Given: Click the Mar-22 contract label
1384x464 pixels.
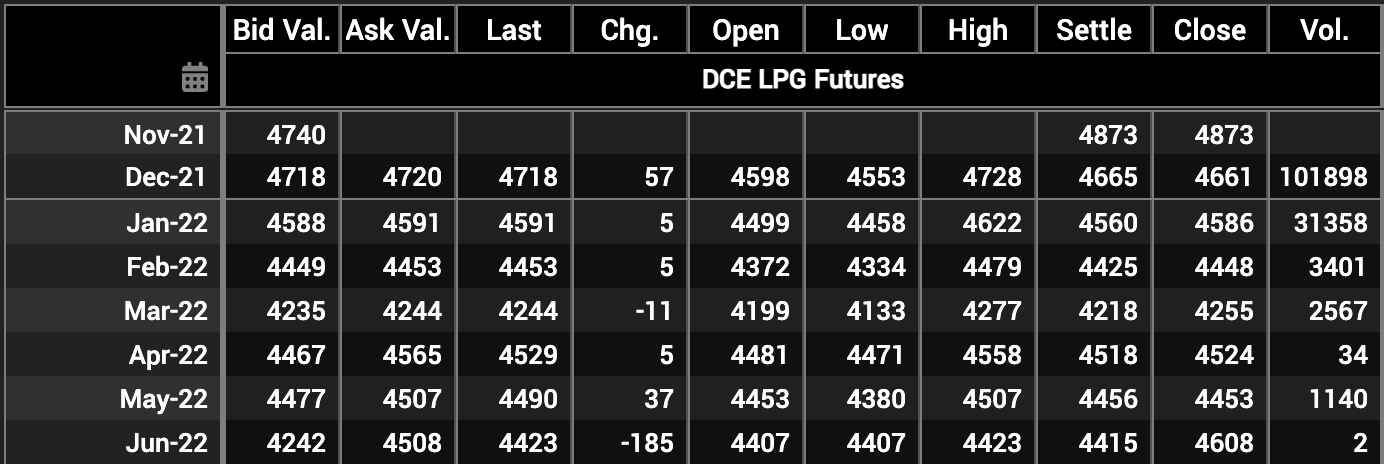Looking at the screenshot, I should tap(166, 311).
